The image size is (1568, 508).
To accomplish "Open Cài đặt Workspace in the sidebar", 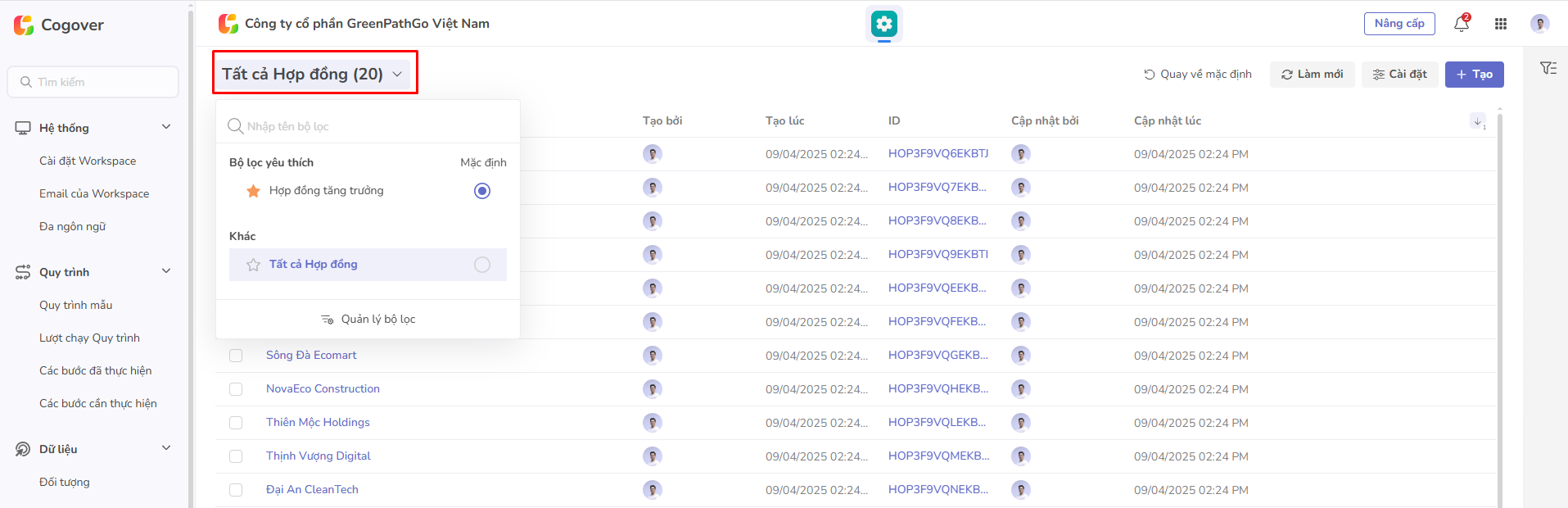I will (88, 161).
